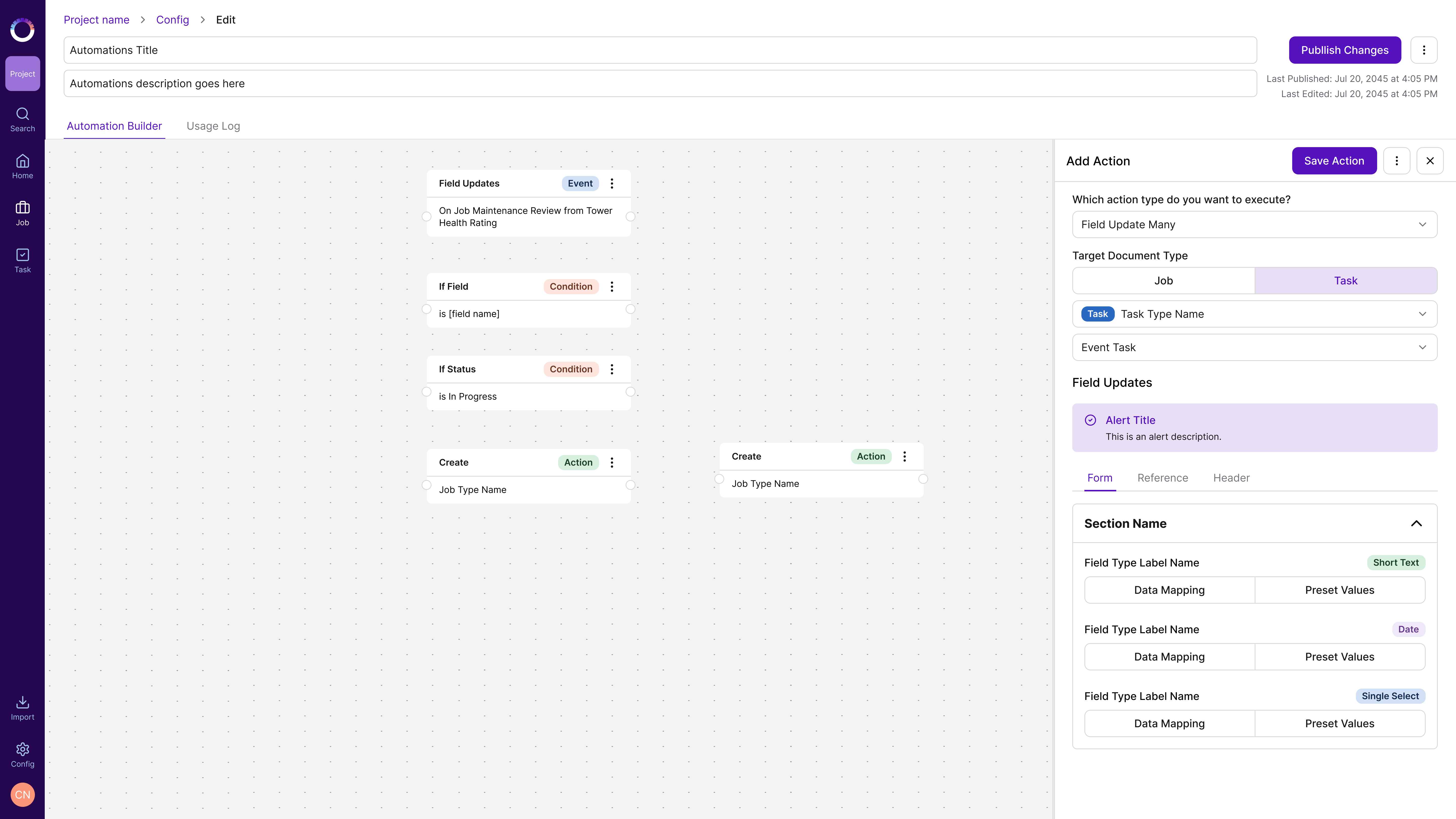Screen dimensions: 1456x819
Task: Select the Header tab
Action: [1231, 478]
